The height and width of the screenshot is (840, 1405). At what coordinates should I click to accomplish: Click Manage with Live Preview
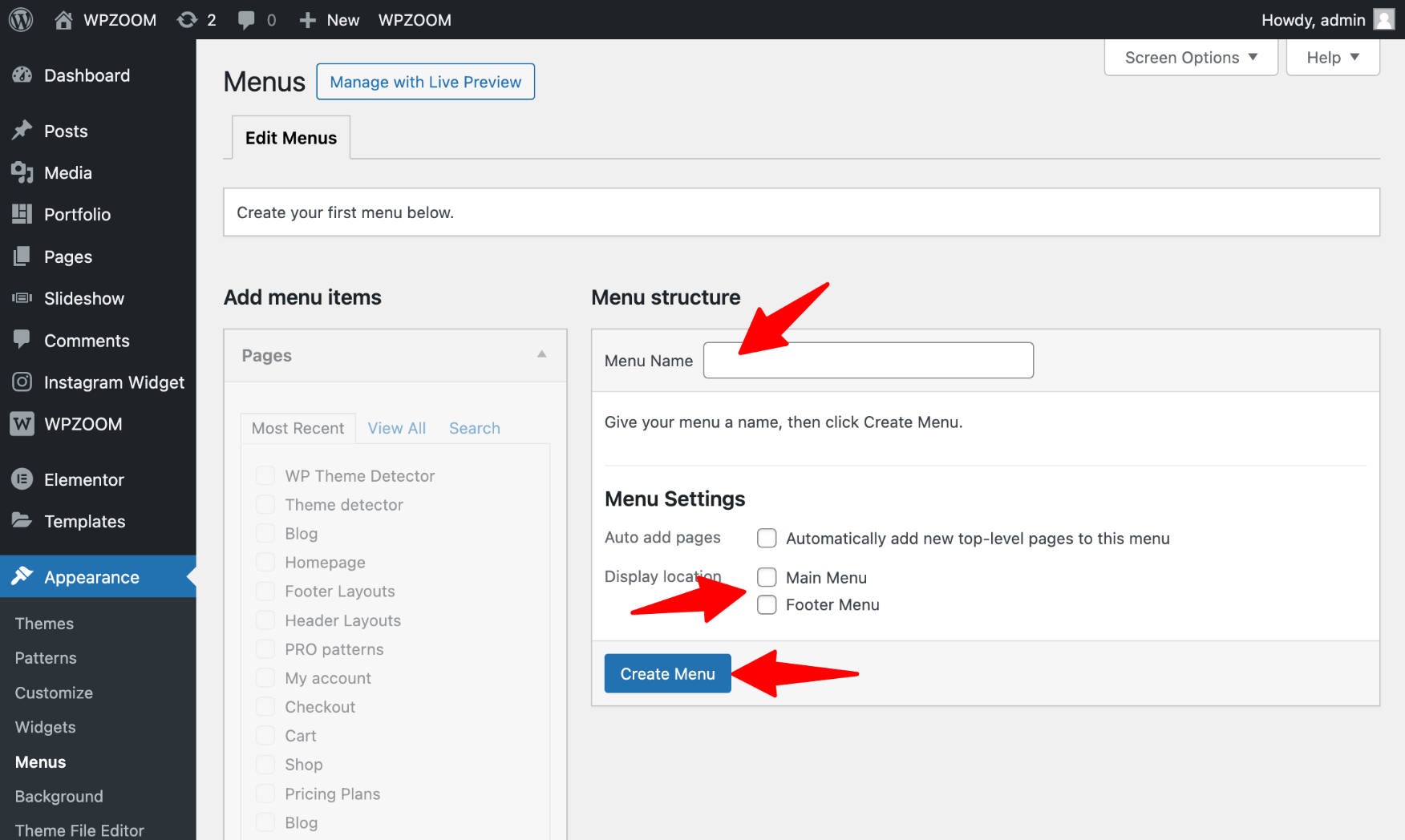pyautogui.click(x=425, y=82)
